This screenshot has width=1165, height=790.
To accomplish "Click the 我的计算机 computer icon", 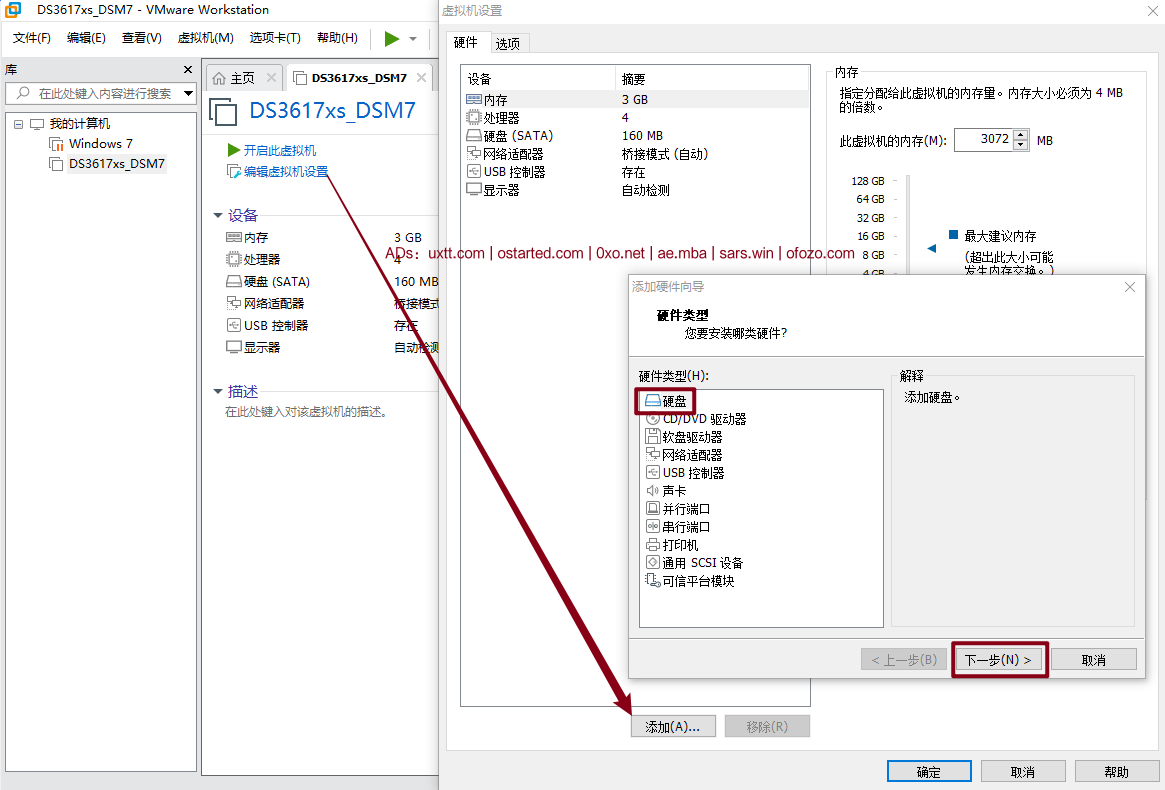I will [x=36, y=124].
